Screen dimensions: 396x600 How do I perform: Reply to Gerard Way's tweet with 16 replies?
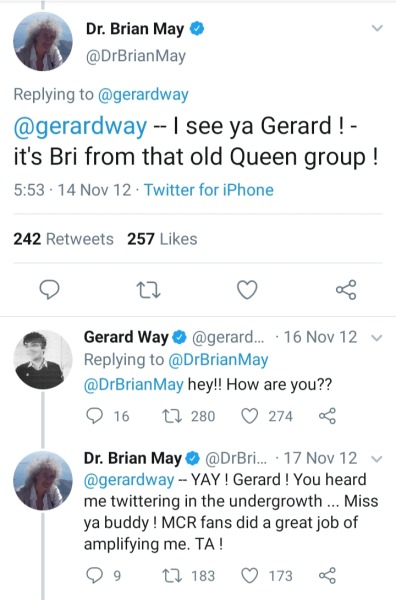[94, 416]
